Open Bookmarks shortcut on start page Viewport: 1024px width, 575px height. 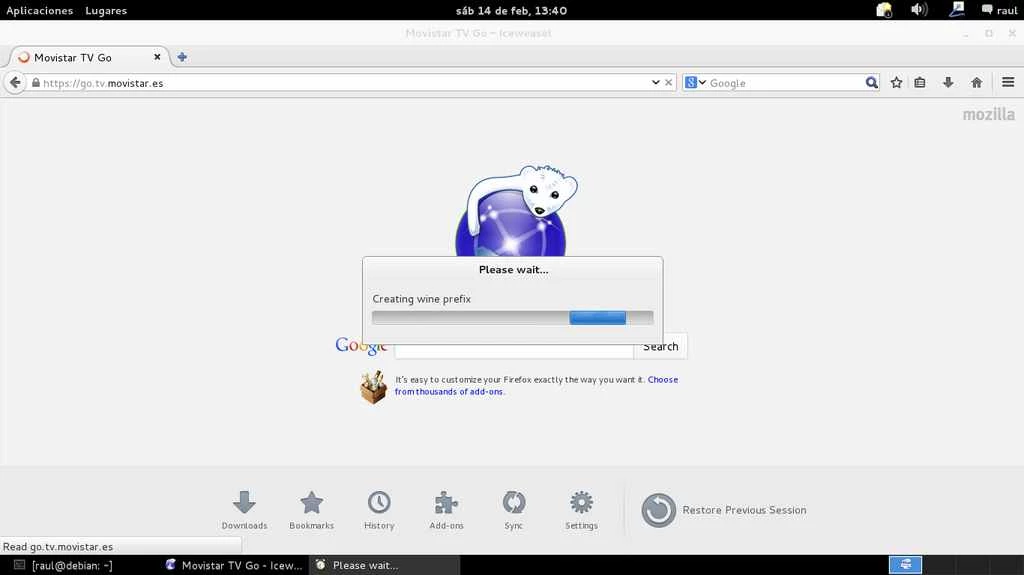pyautogui.click(x=312, y=510)
